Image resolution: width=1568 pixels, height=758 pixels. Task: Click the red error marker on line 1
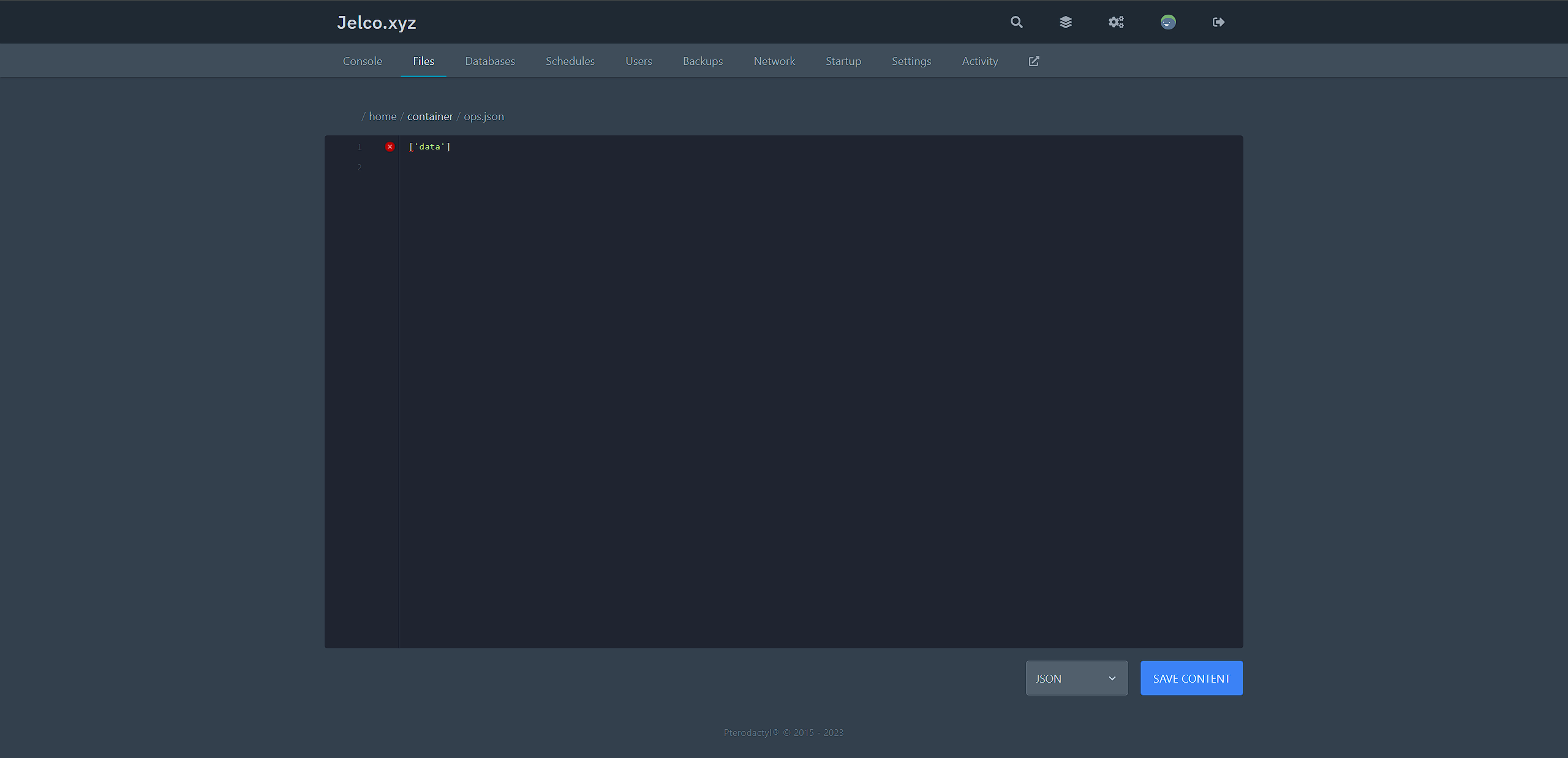pyautogui.click(x=390, y=146)
